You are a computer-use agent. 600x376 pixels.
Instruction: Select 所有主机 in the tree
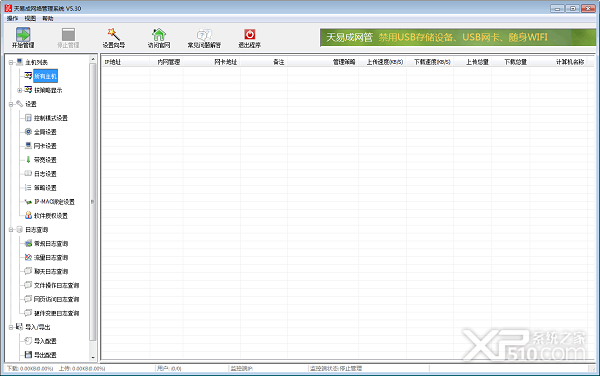46,76
